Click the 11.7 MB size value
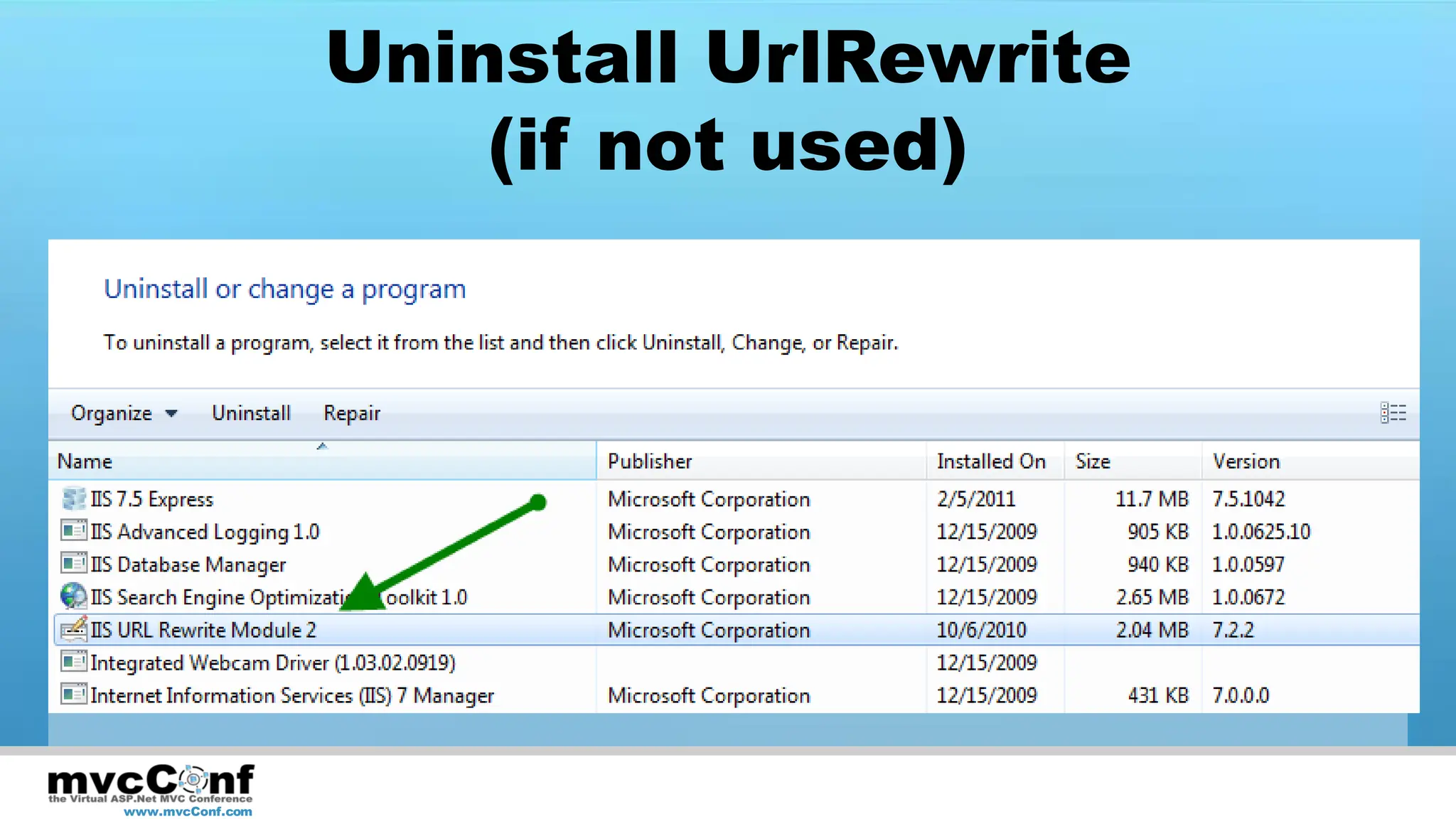The width and height of the screenshot is (1456, 819). click(1152, 499)
